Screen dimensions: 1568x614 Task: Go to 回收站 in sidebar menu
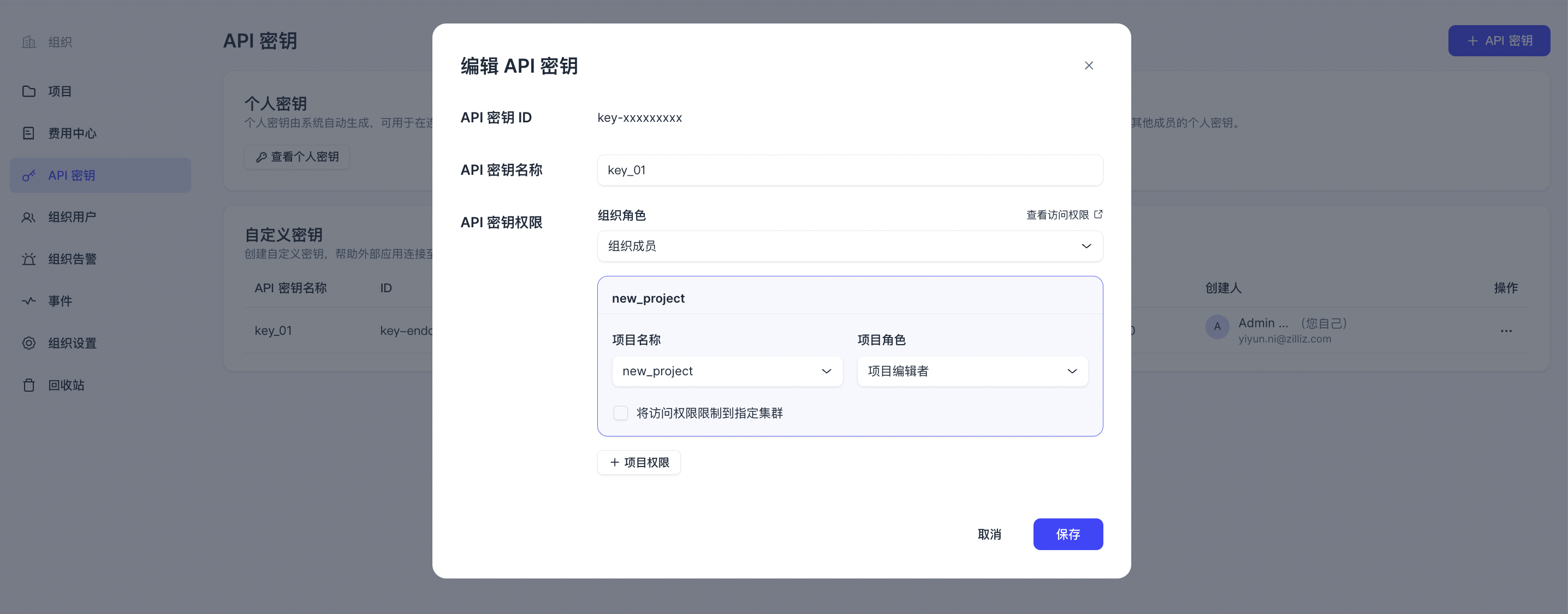(x=100, y=385)
